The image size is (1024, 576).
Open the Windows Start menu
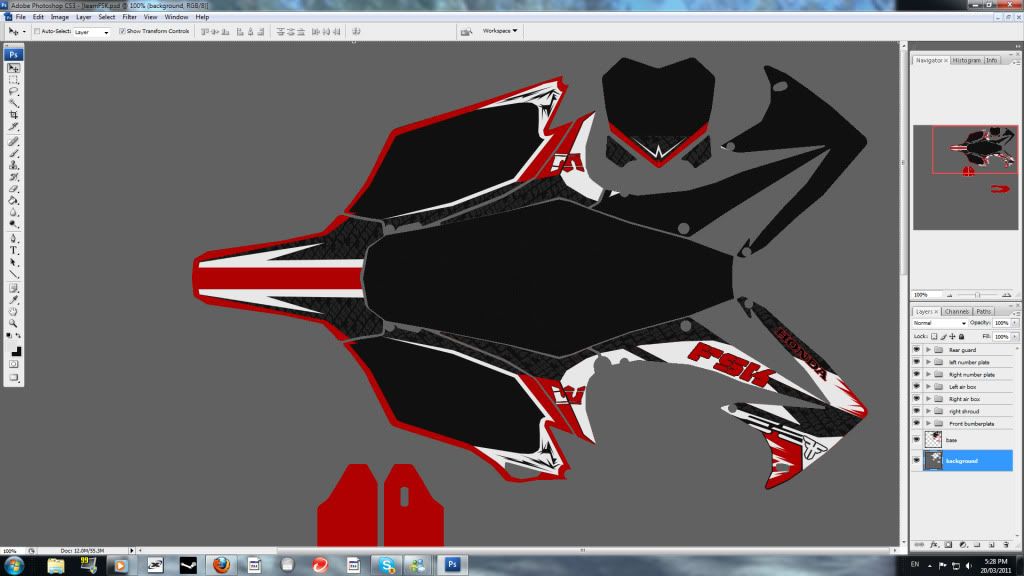[x=14, y=565]
